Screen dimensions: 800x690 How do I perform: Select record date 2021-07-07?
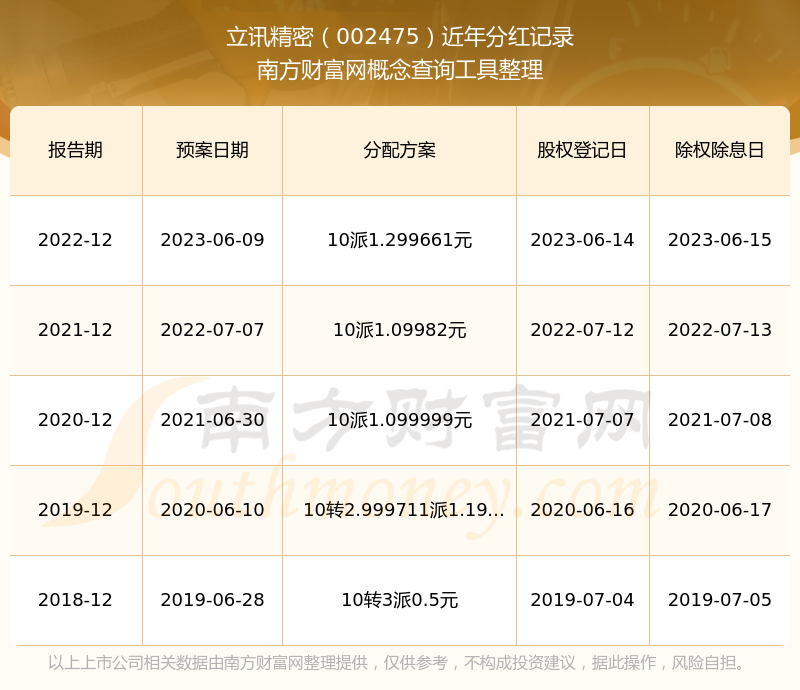tap(582, 420)
